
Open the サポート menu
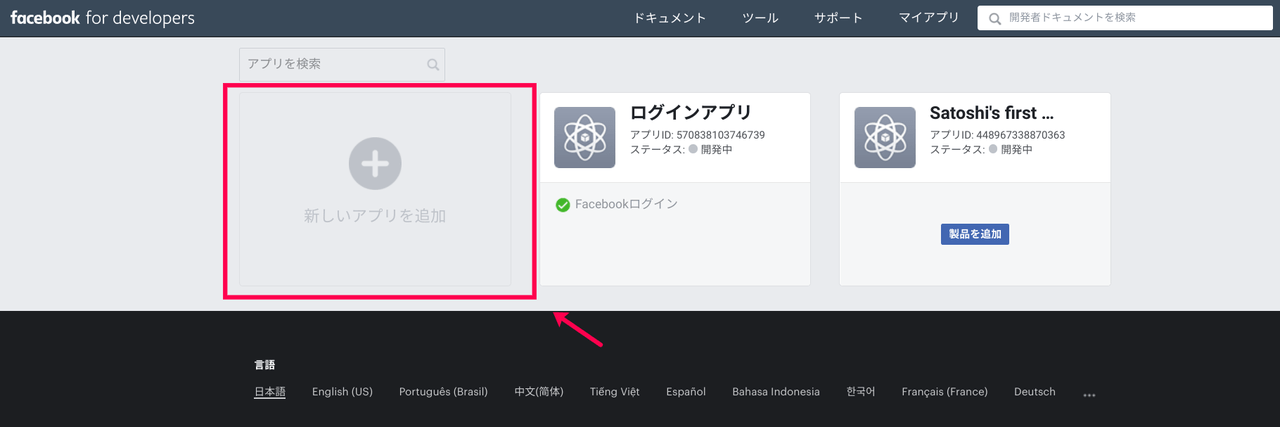pyautogui.click(x=838, y=18)
